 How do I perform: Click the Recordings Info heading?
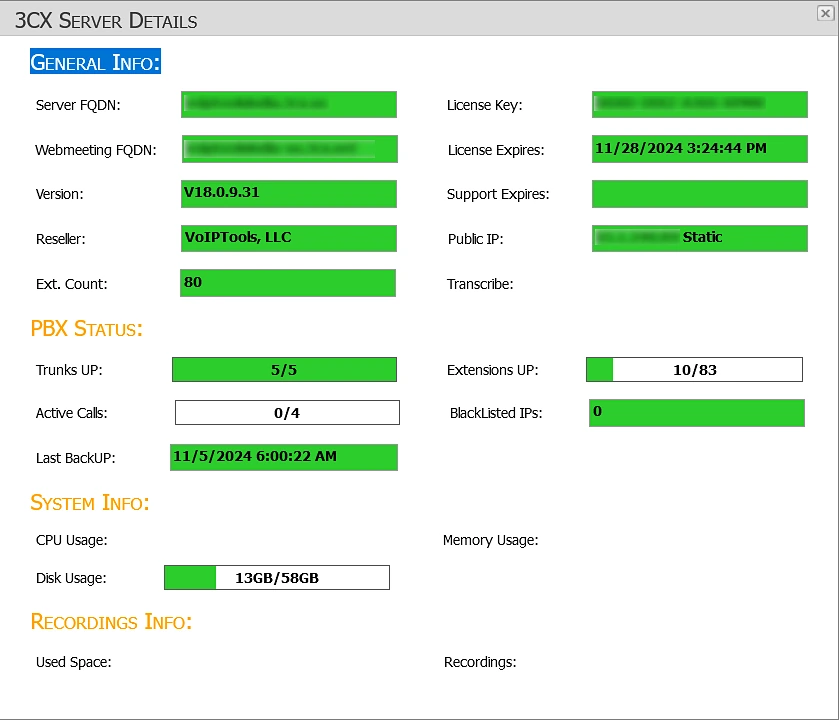(111, 622)
